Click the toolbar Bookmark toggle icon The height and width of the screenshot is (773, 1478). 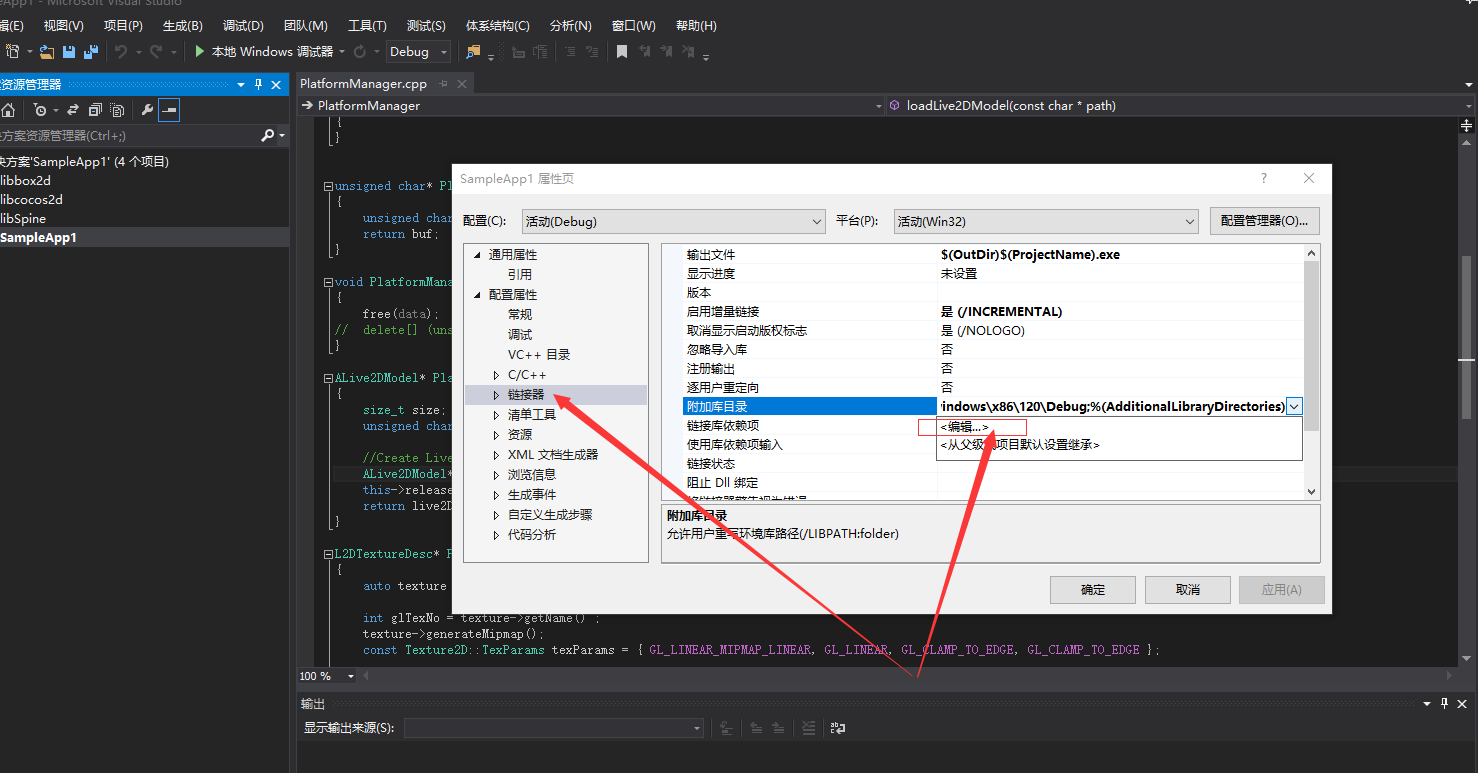[621, 52]
